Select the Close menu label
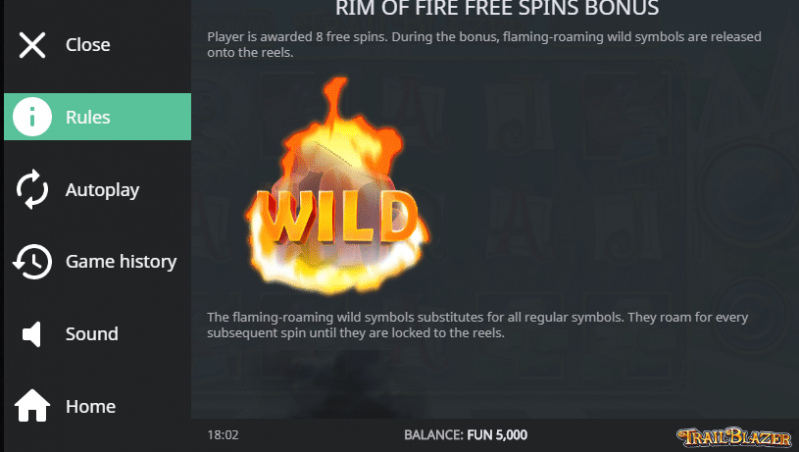 click(88, 45)
